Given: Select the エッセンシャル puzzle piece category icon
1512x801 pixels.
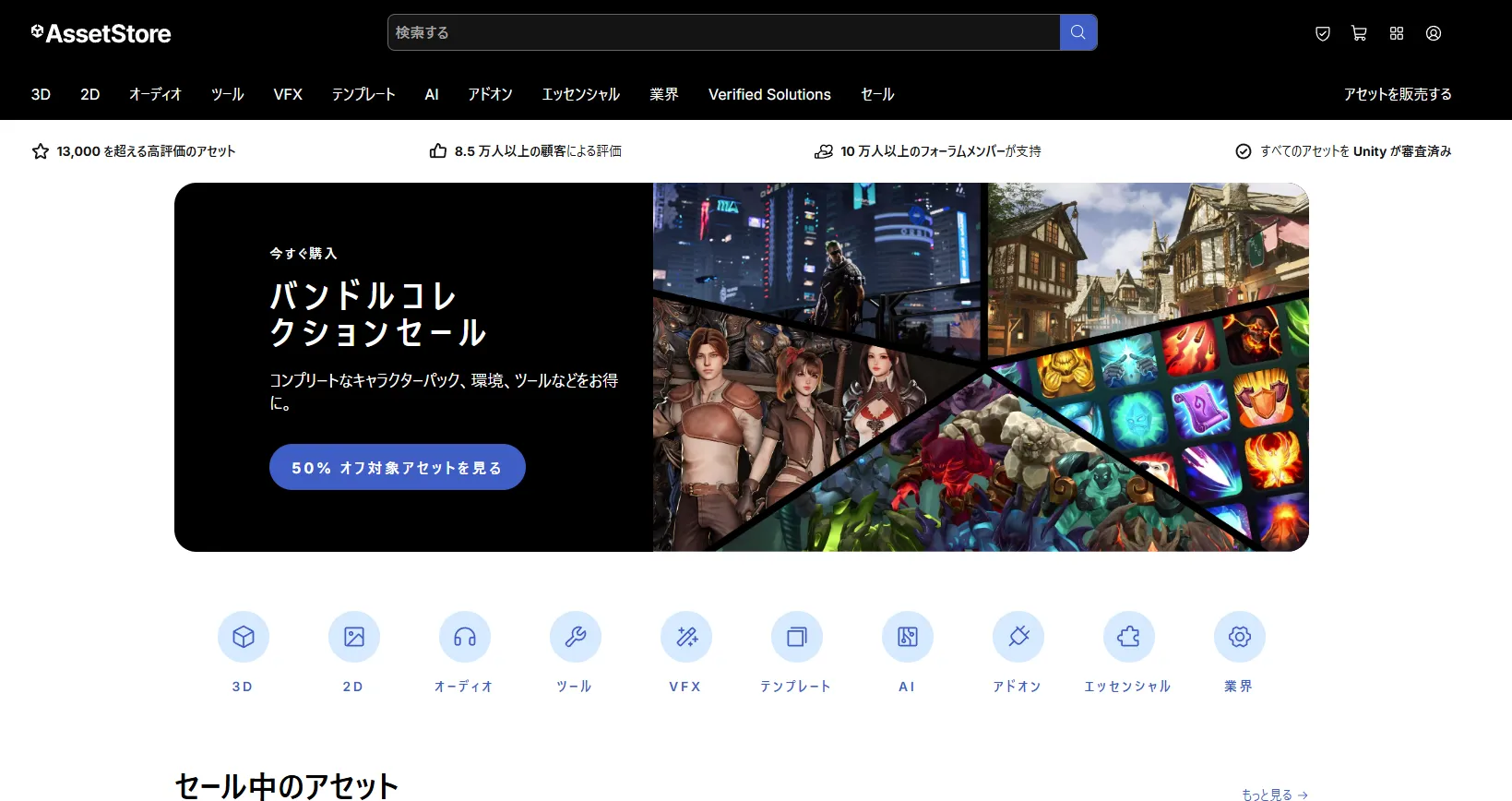Looking at the screenshot, I should pos(1129,637).
